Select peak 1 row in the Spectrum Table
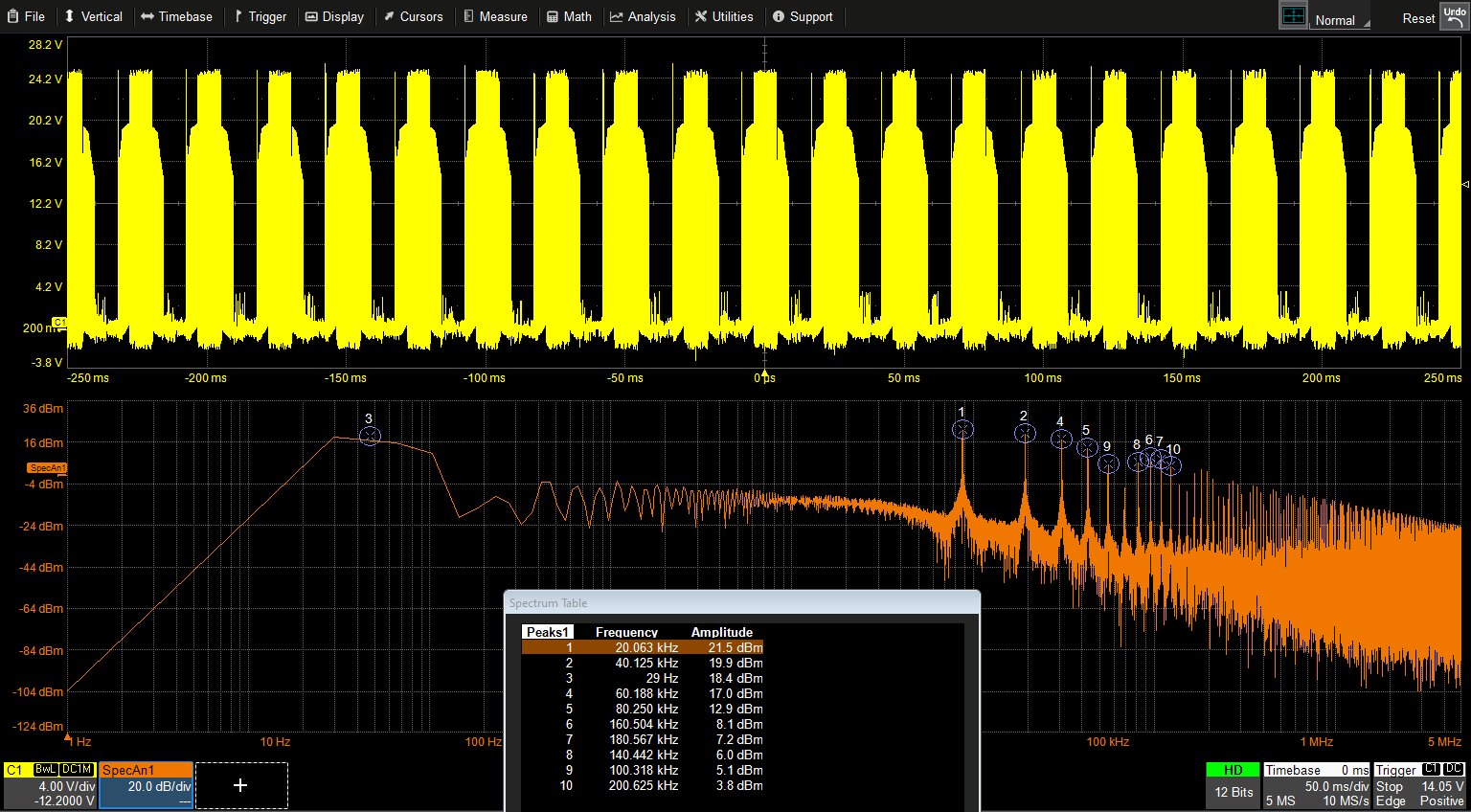 click(x=642, y=647)
